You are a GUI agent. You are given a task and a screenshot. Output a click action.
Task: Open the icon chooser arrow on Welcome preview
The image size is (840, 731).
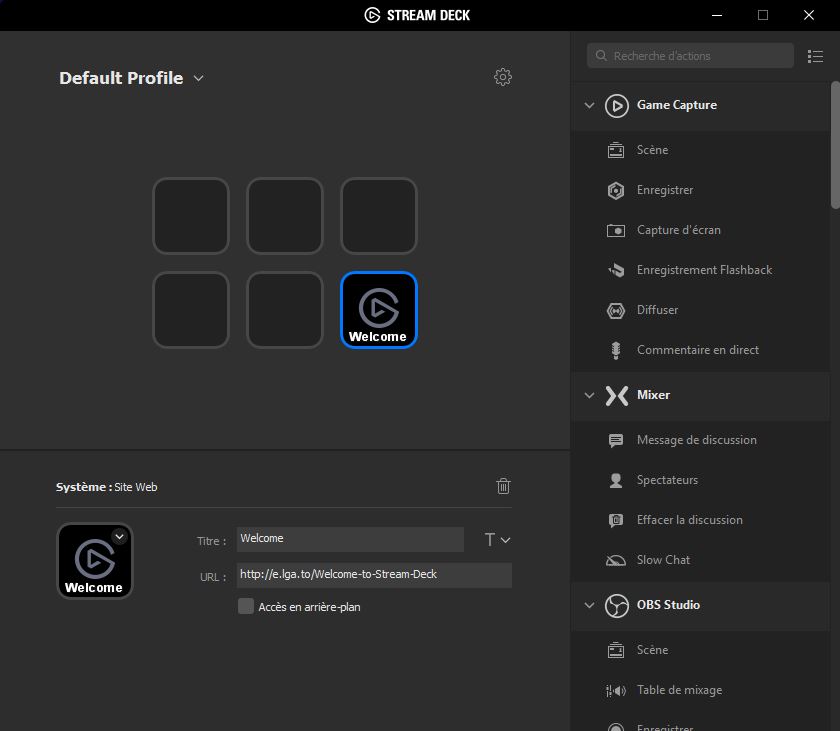[x=119, y=536]
